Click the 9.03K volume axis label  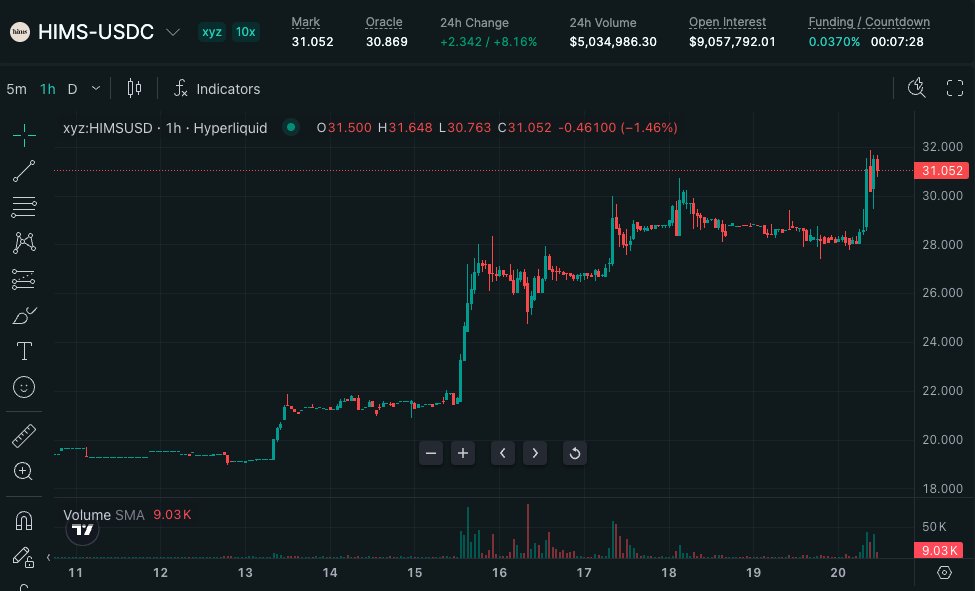[x=939, y=551]
